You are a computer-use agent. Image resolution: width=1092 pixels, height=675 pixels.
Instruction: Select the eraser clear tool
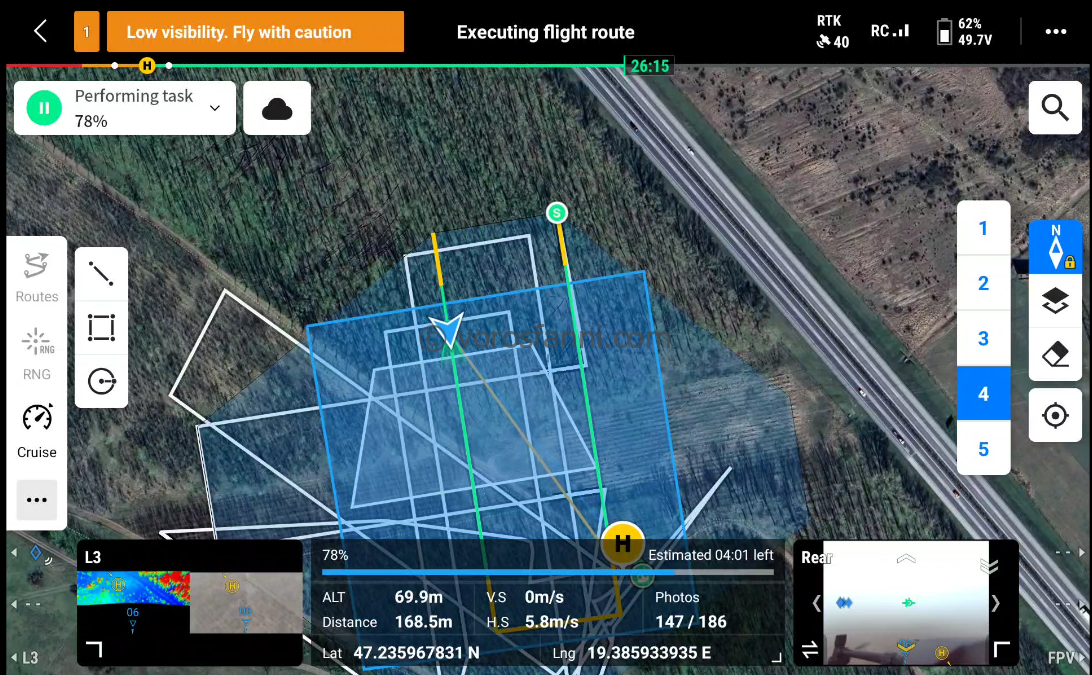click(1055, 355)
